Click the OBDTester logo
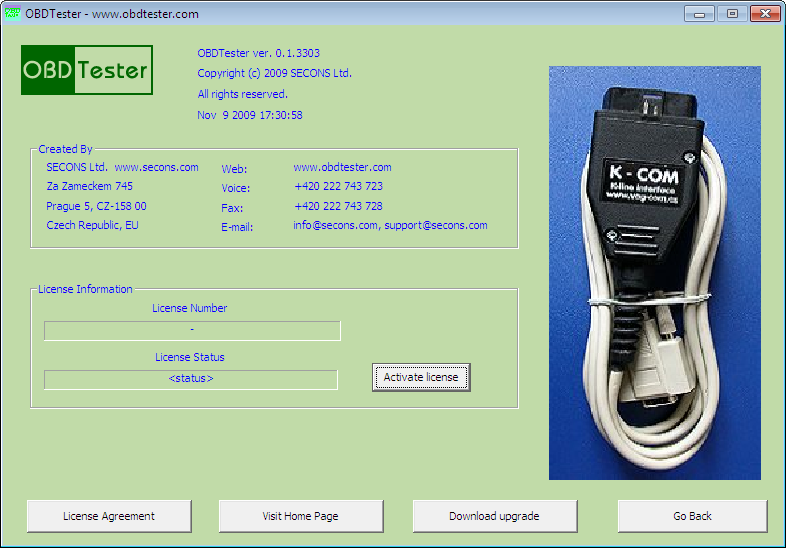Image resolution: width=786 pixels, height=548 pixels. pos(87,70)
